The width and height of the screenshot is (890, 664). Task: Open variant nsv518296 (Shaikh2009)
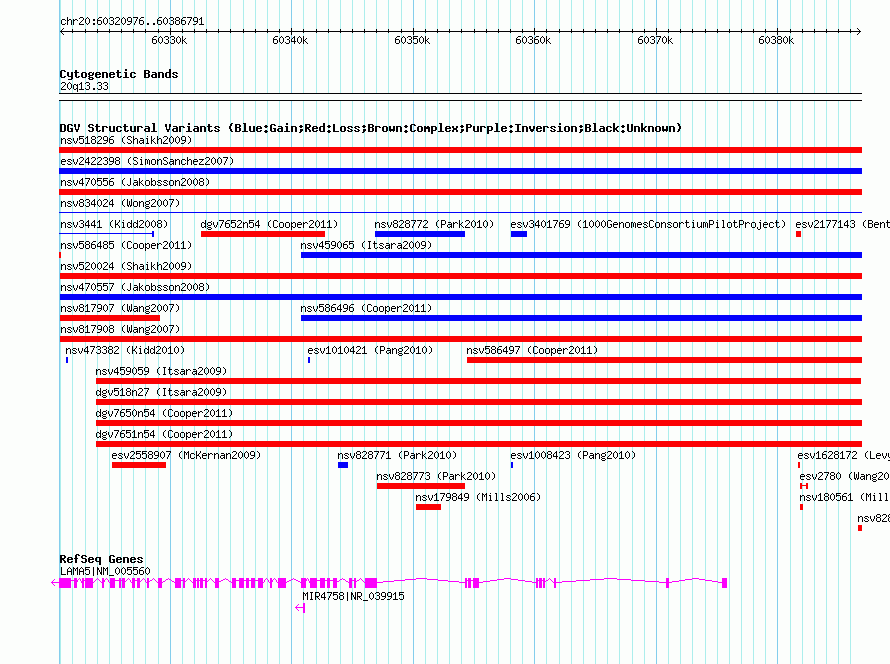point(126,140)
